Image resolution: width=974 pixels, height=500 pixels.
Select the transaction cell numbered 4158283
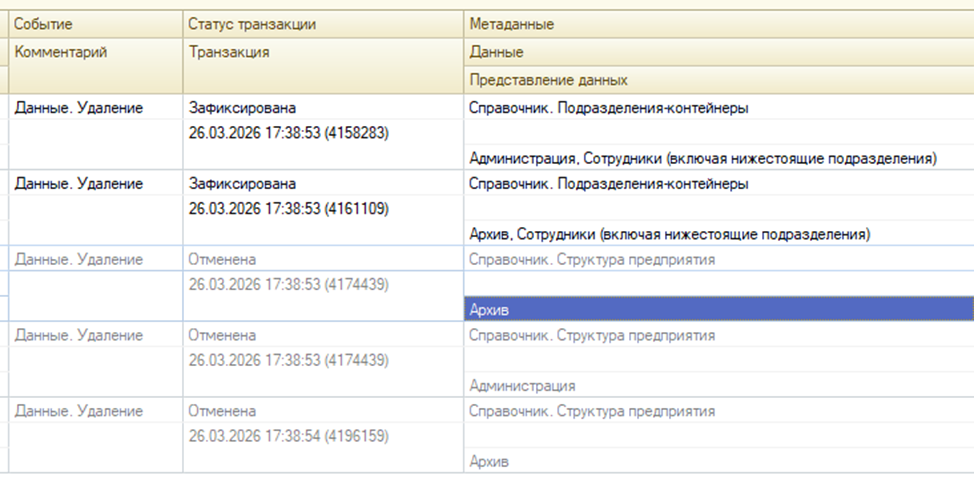[x=288, y=133]
